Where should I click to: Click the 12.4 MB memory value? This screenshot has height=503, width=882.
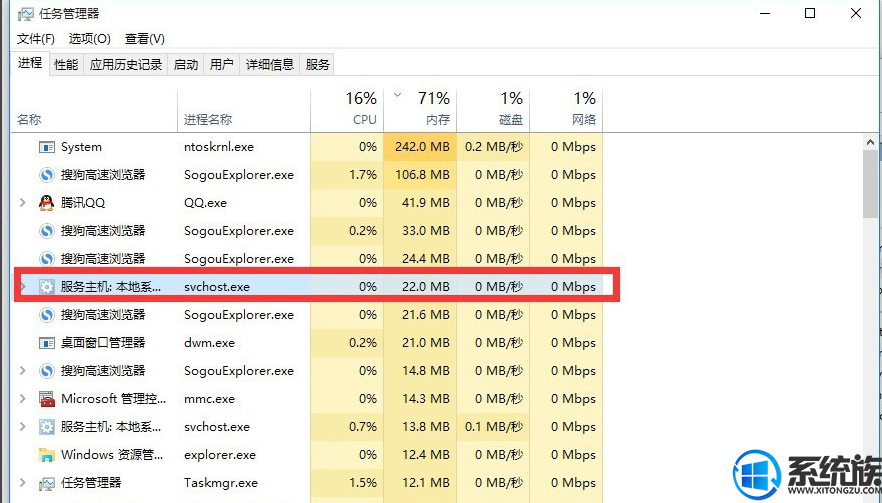pyautogui.click(x=426, y=455)
